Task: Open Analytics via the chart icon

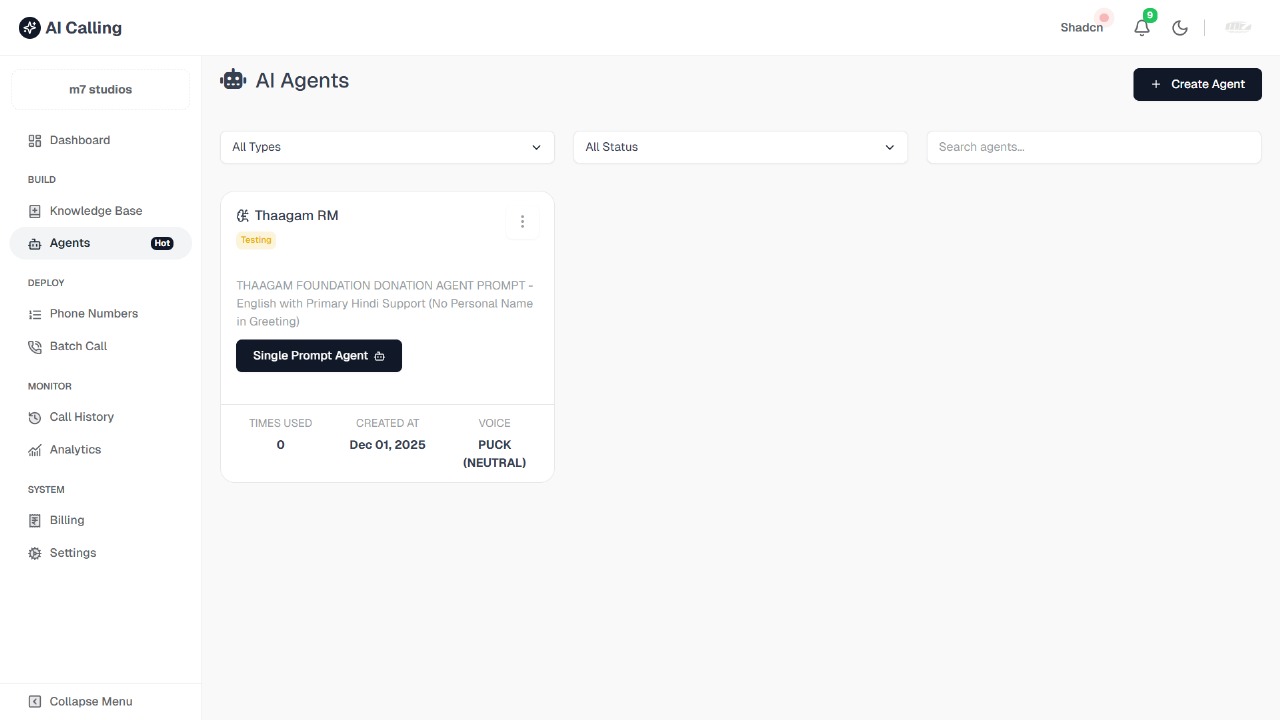Action: pyautogui.click(x=34, y=449)
